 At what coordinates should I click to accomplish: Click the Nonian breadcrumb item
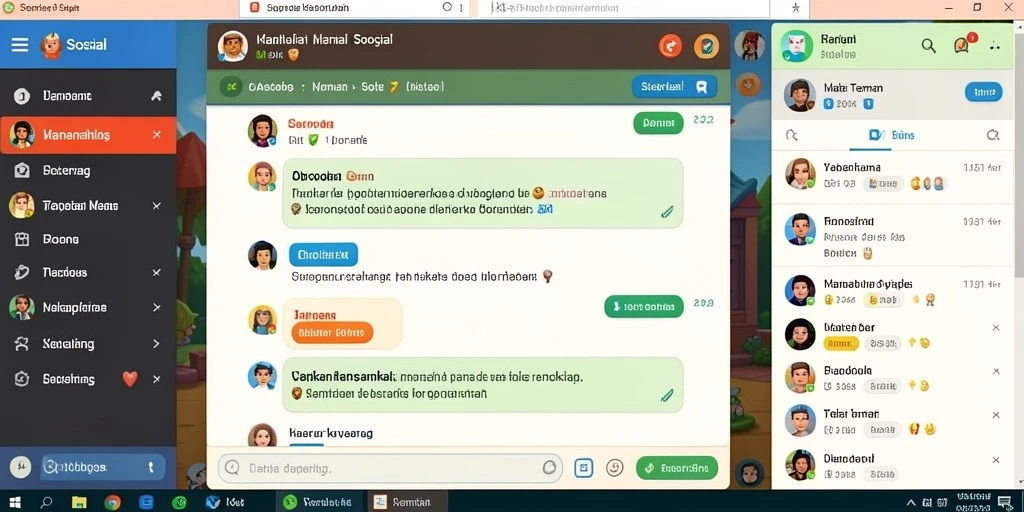tap(329, 86)
